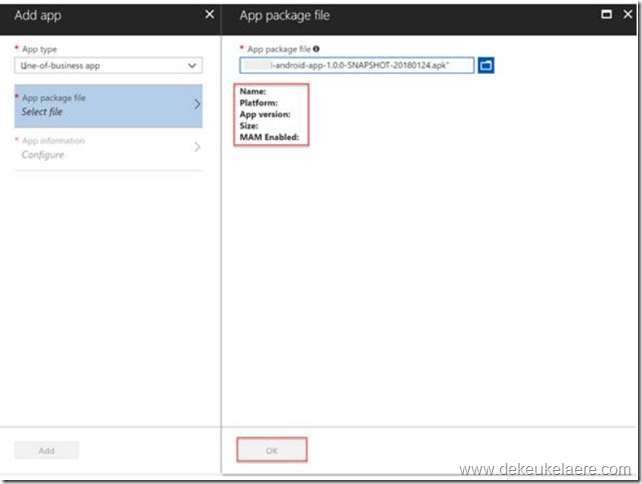642x484 pixels.
Task: Click the Platform label
Action: 258,103
